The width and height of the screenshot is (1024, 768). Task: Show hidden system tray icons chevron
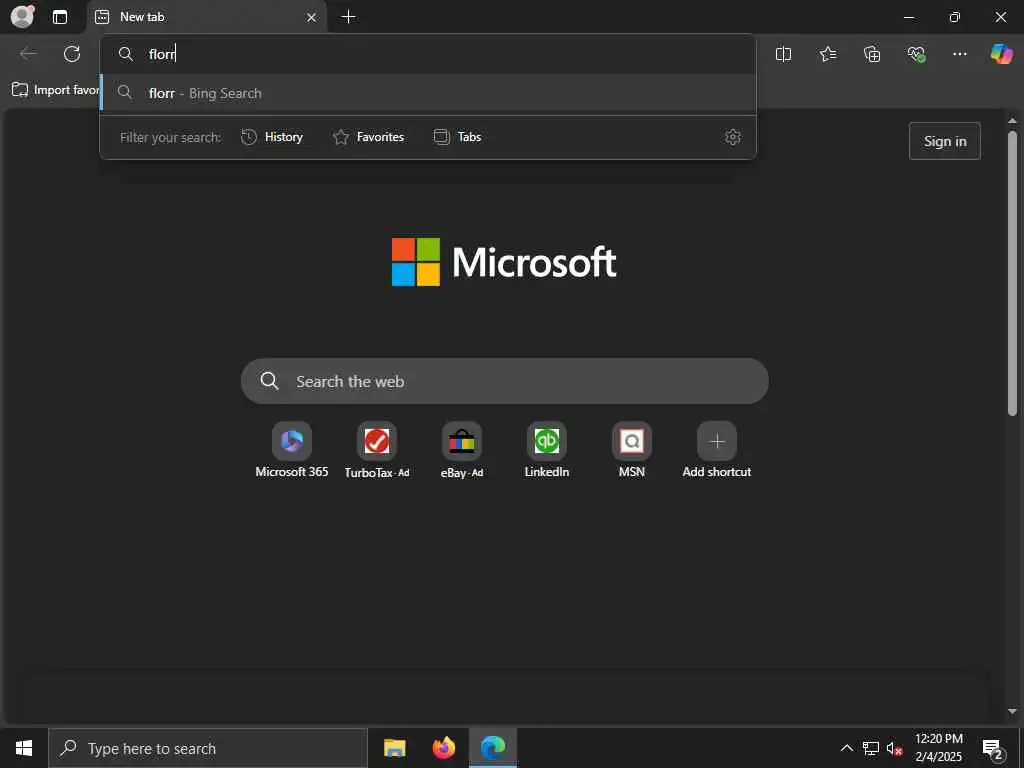click(846, 748)
